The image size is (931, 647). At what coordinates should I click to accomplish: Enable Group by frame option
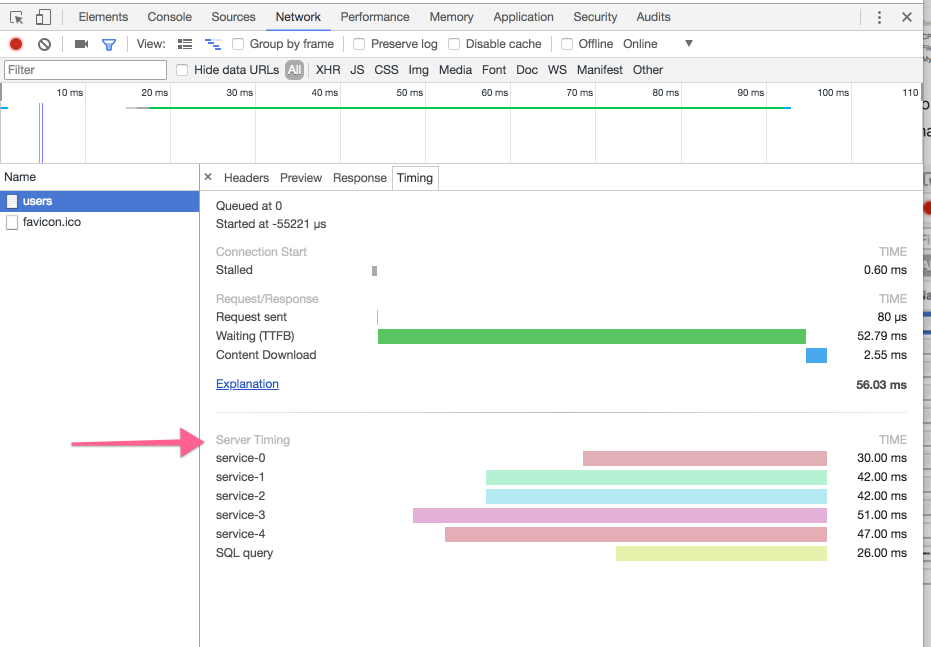pyautogui.click(x=237, y=43)
